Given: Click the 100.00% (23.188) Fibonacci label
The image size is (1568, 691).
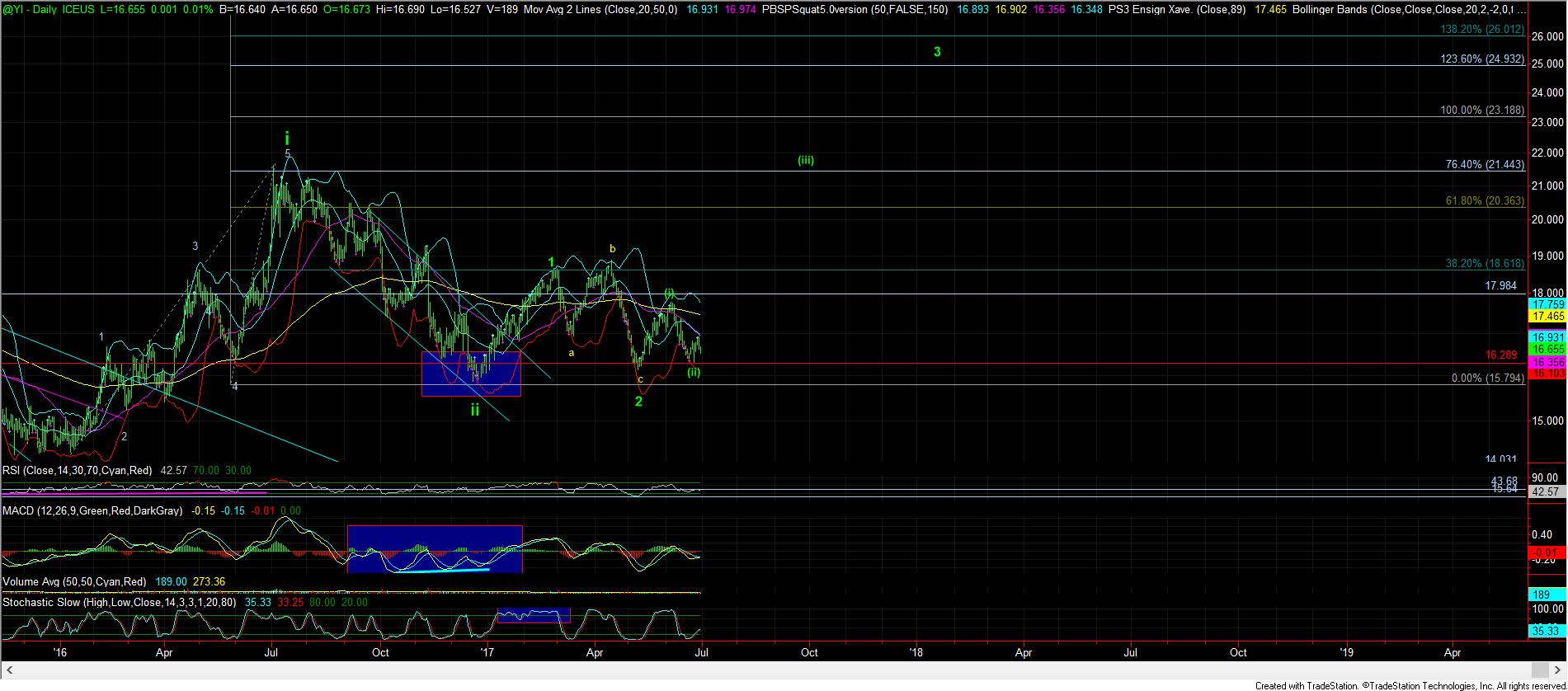Looking at the screenshot, I should [x=1481, y=110].
